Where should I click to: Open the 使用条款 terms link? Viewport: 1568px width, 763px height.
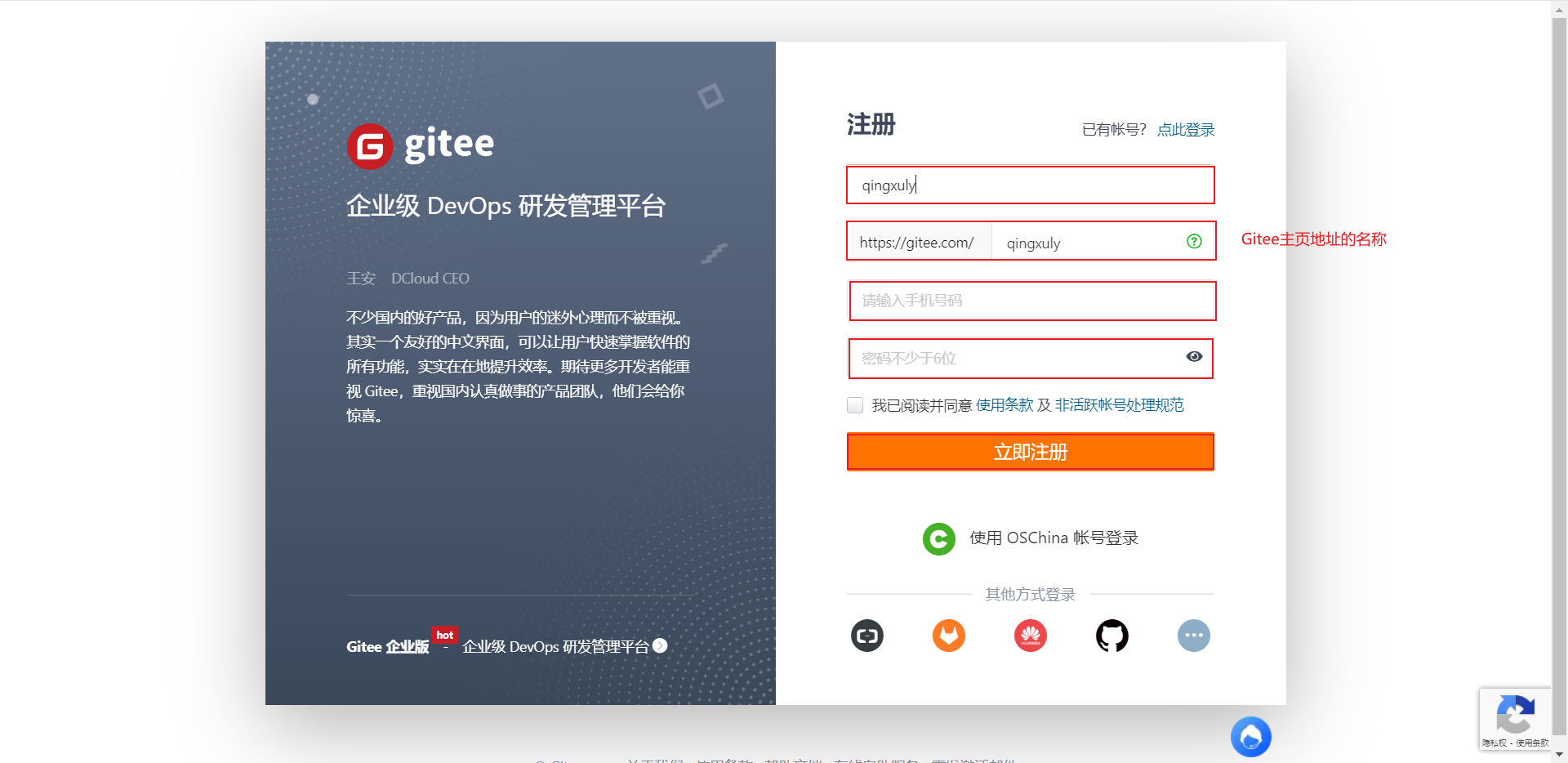(1004, 404)
